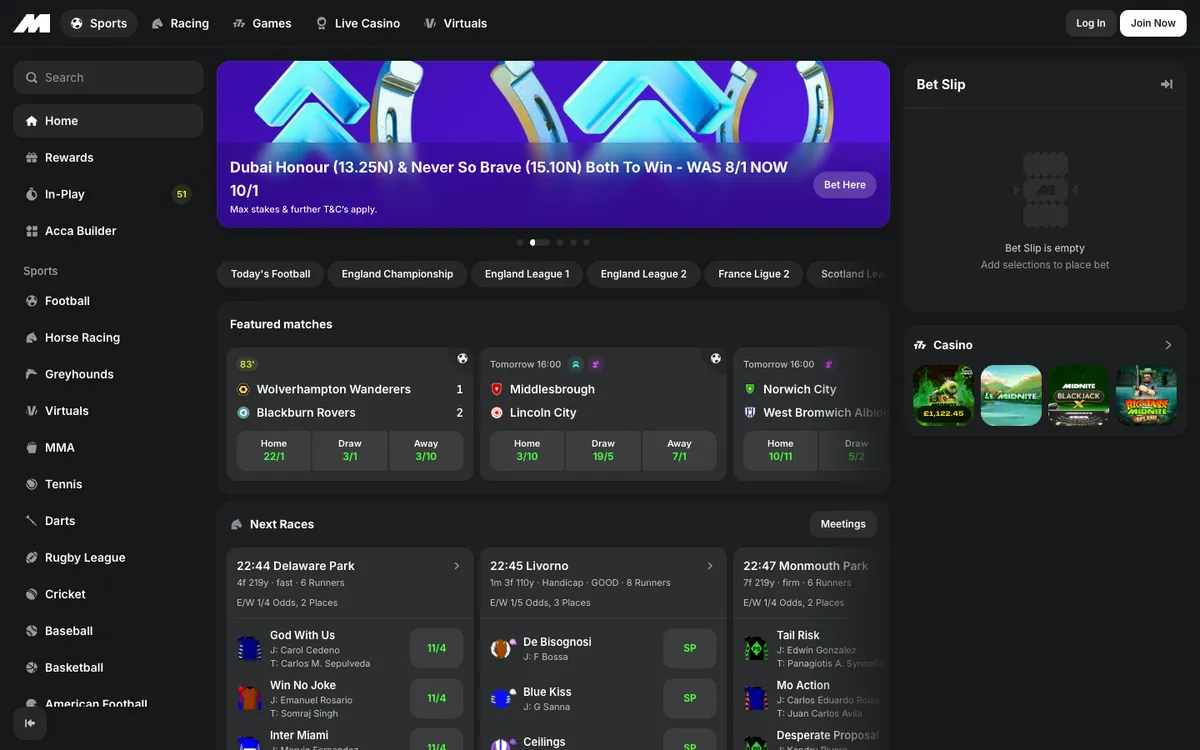Go to the last banner carousel dot
The height and width of the screenshot is (750, 1200).
pyautogui.click(x=587, y=242)
